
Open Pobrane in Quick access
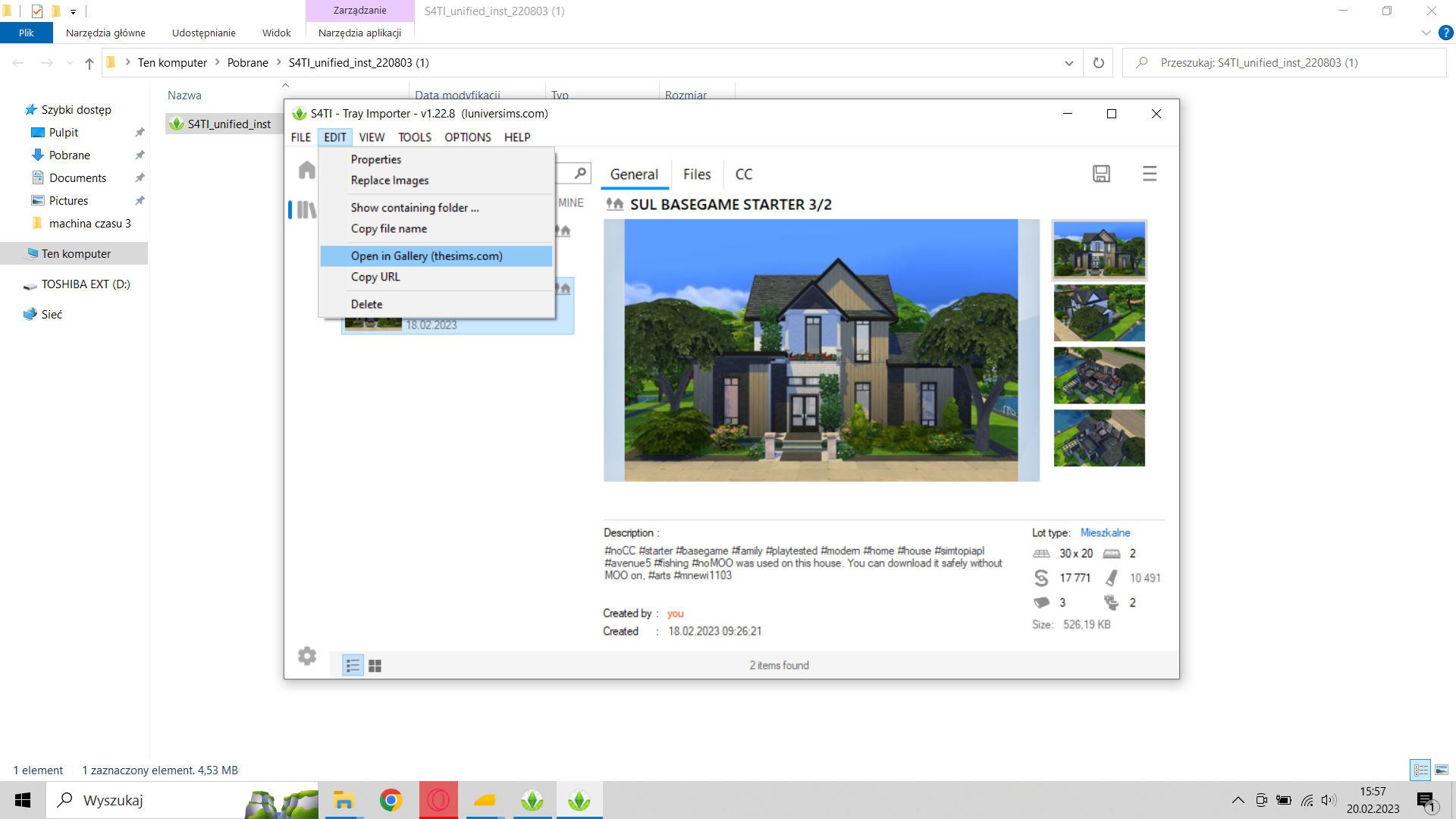70,155
